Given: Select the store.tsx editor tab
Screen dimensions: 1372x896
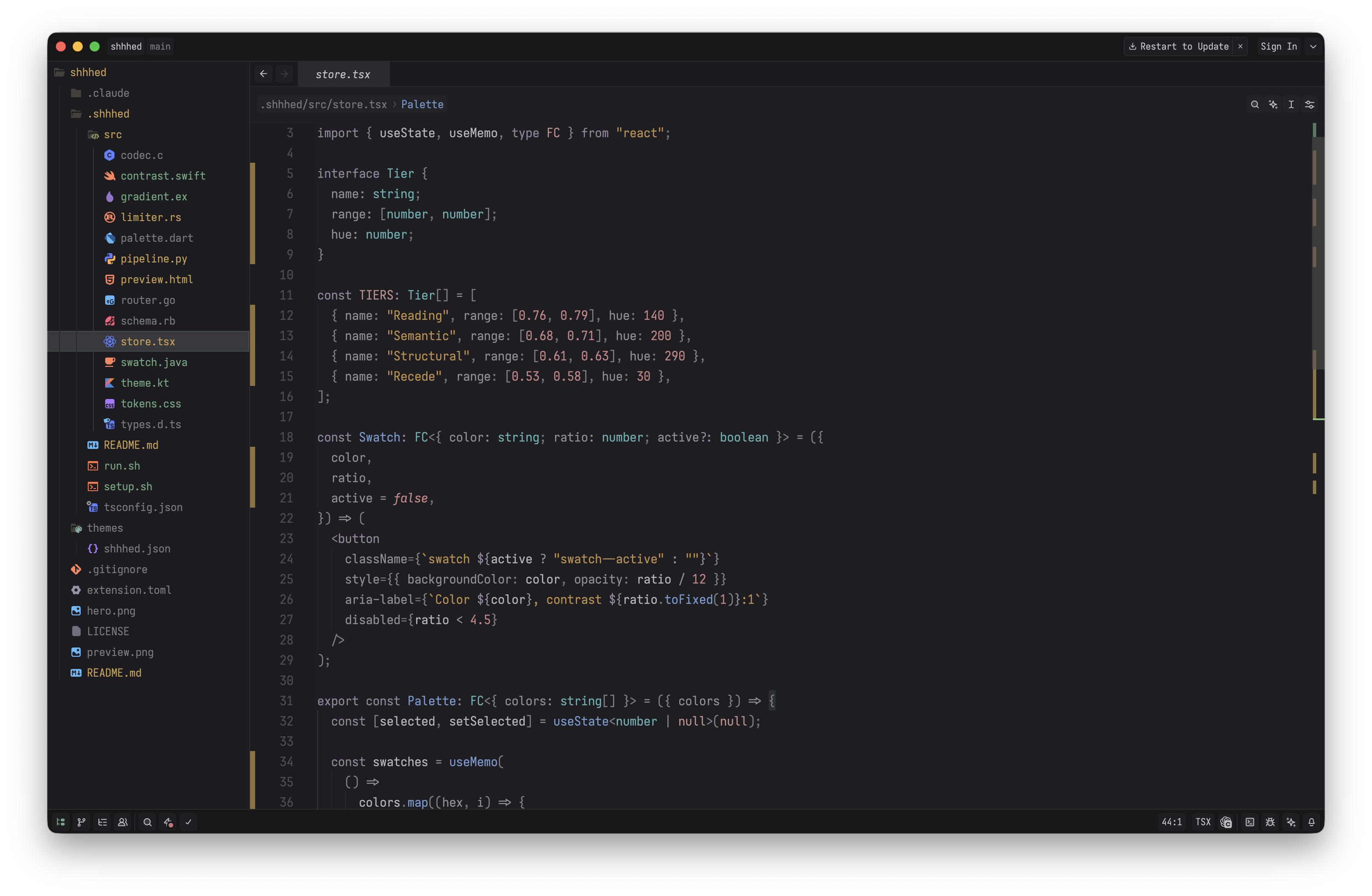Looking at the screenshot, I should pos(343,74).
